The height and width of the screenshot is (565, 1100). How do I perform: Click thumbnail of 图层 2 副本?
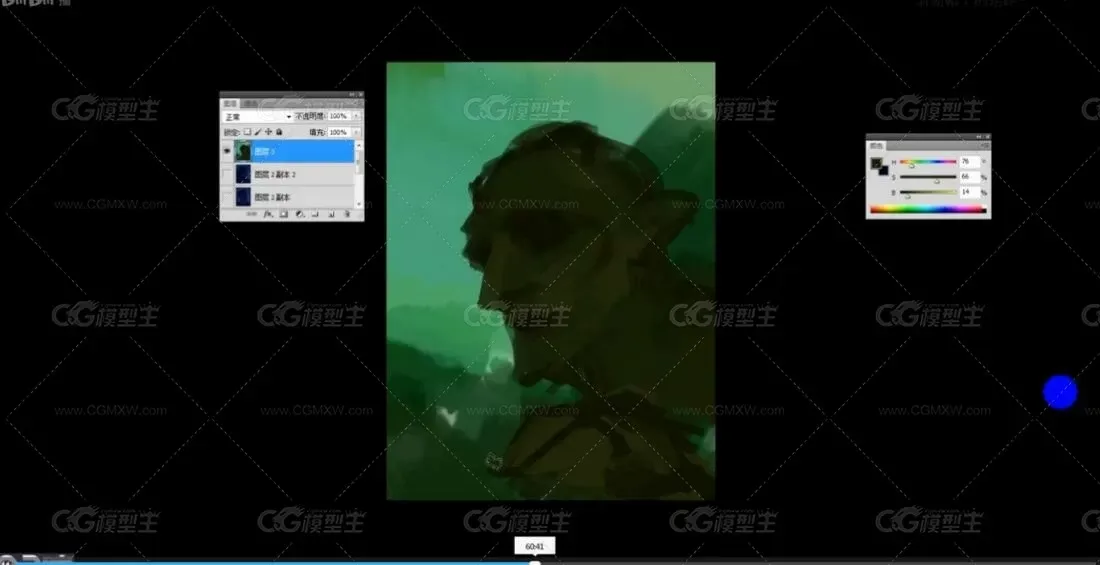pos(243,197)
